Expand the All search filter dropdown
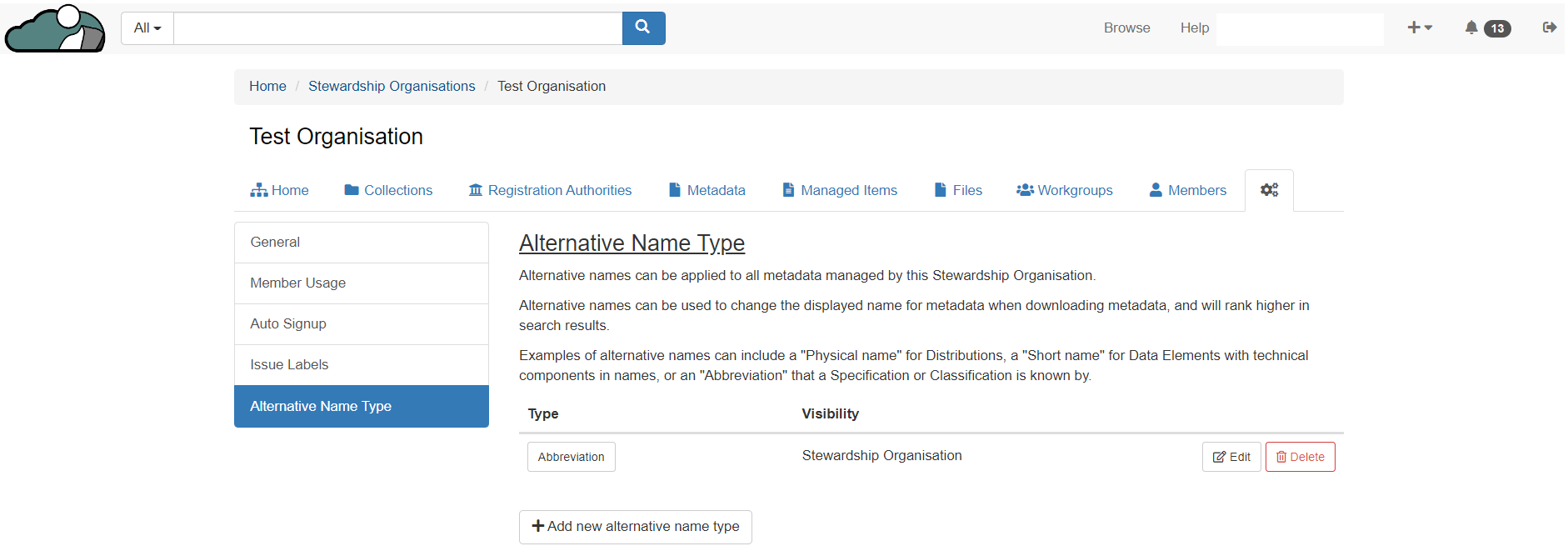This screenshot has width=1568, height=551. (147, 28)
